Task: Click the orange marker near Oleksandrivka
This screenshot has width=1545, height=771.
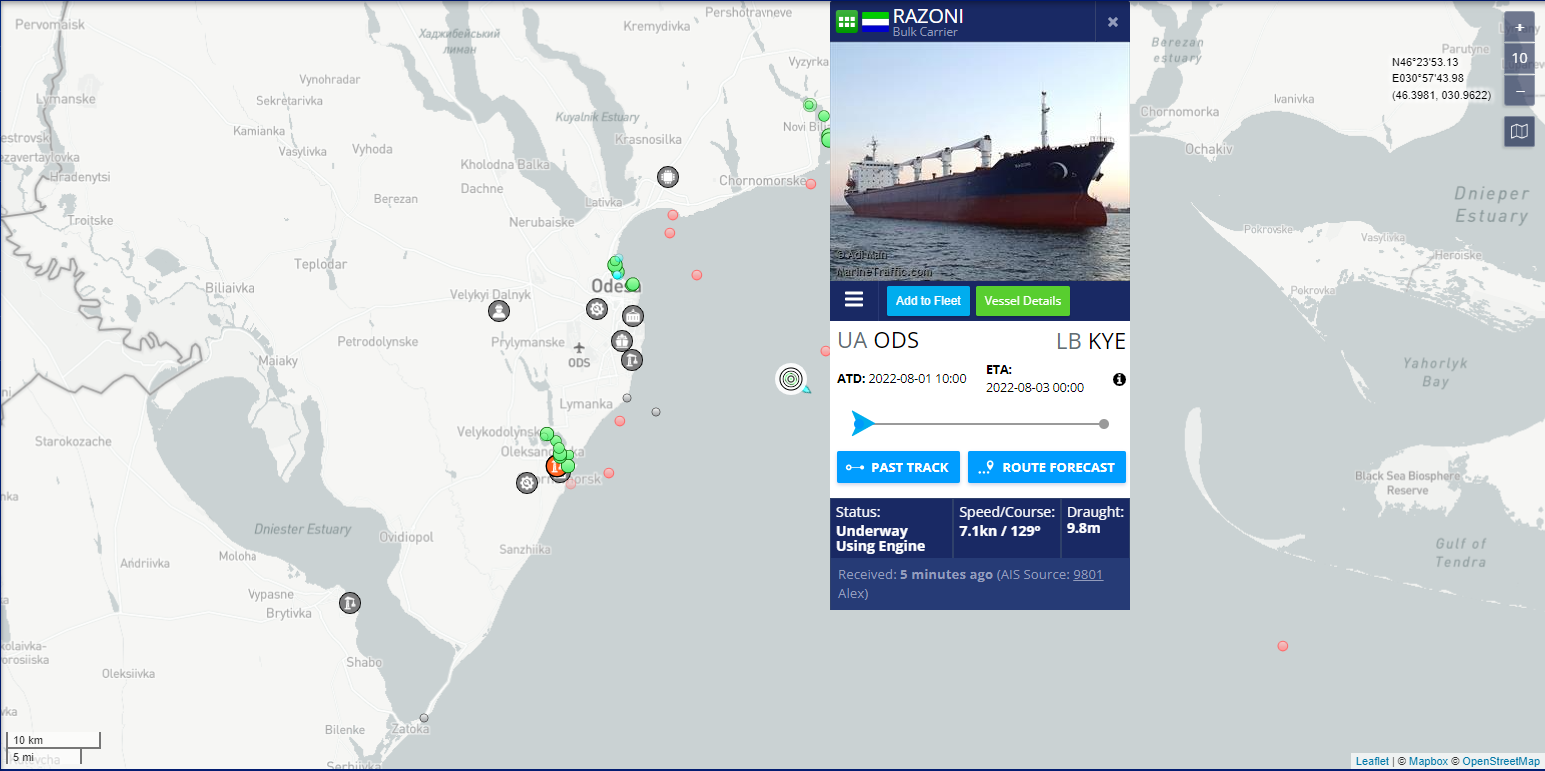Action: tap(556, 466)
